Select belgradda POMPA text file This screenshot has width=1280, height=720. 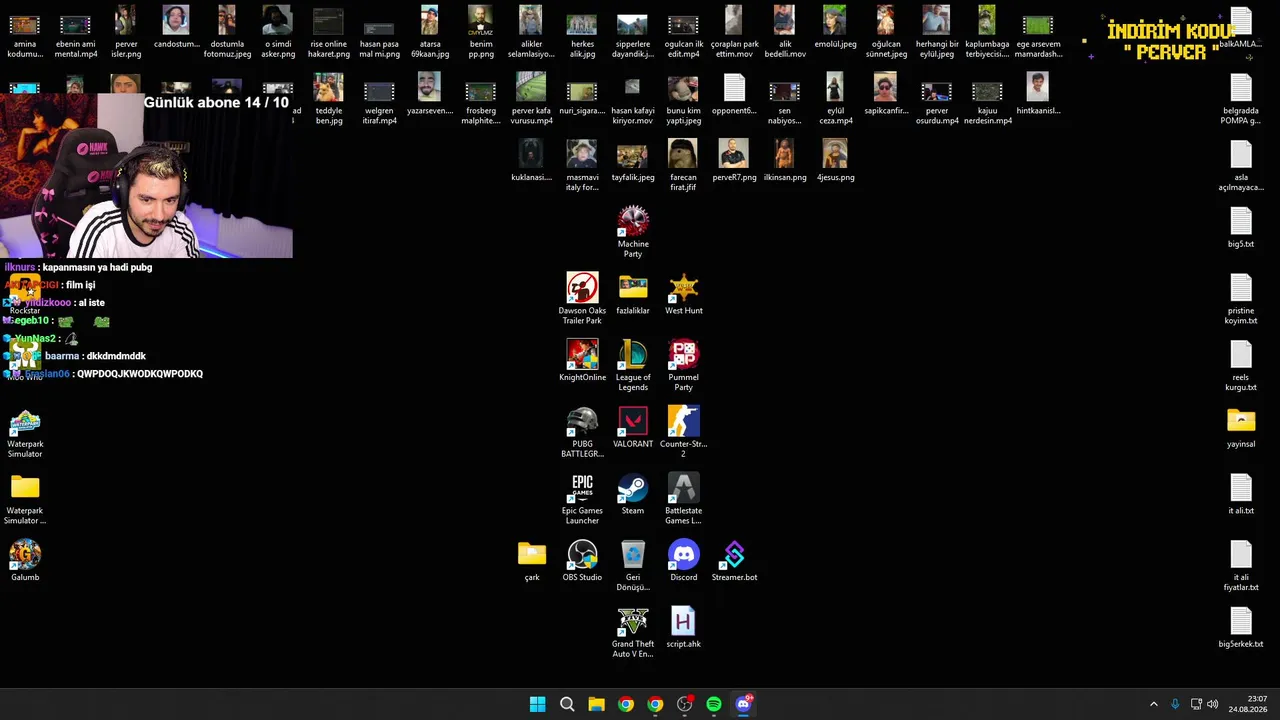point(1241,99)
